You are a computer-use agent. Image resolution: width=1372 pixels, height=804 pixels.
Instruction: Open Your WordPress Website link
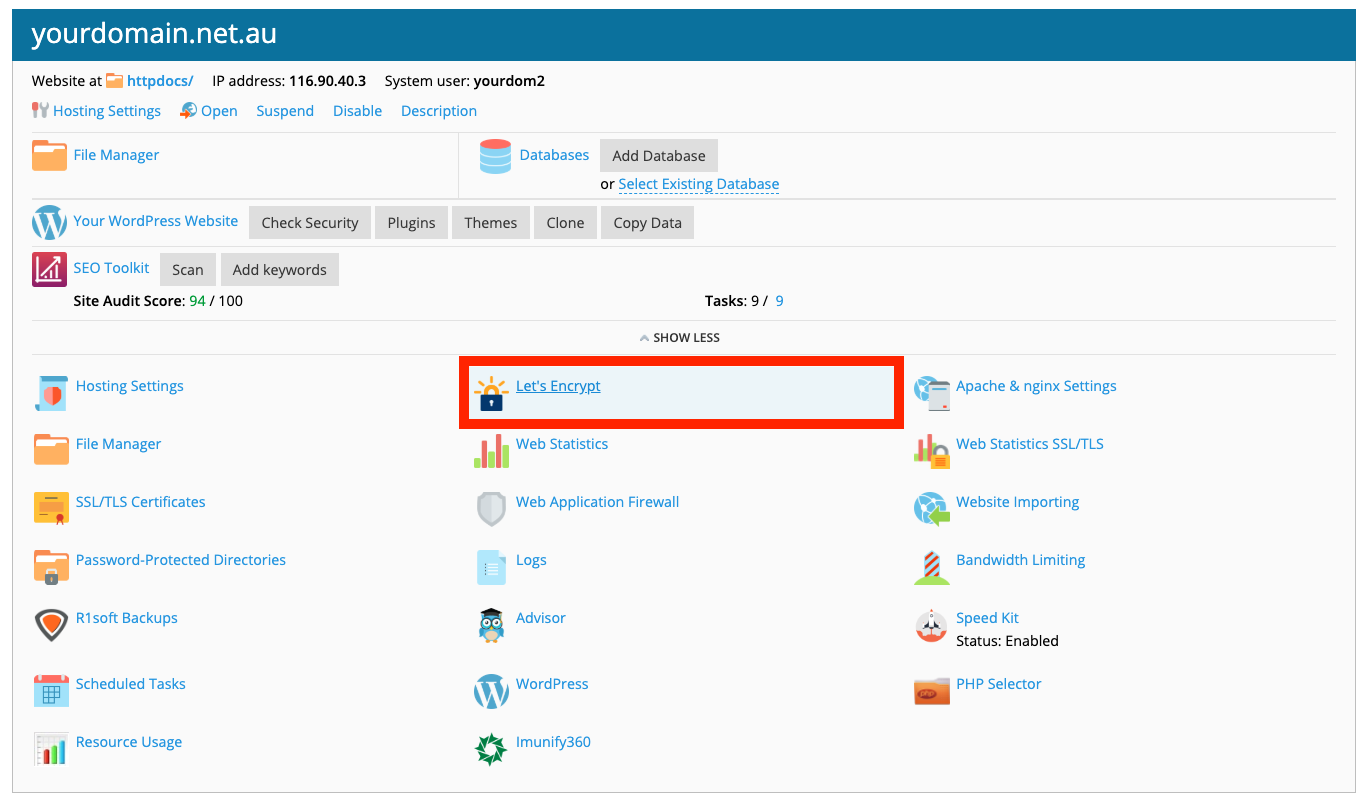(x=156, y=221)
